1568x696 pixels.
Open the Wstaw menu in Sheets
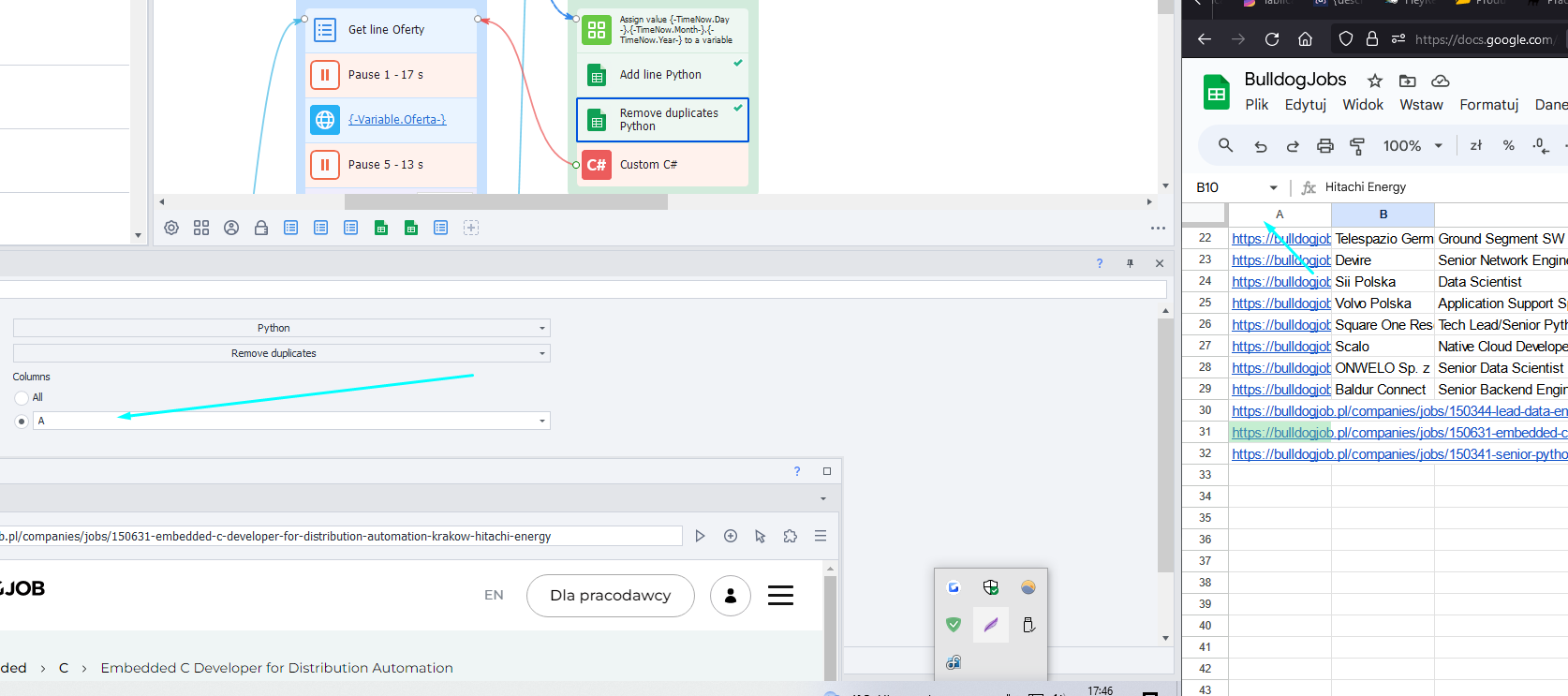pos(1421,105)
